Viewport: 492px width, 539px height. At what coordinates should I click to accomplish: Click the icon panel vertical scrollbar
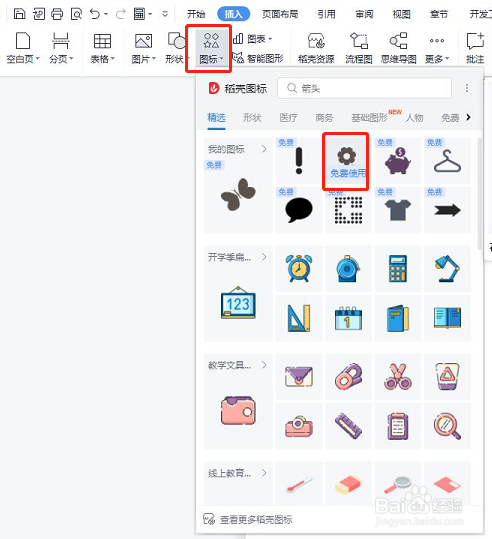coord(479,193)
